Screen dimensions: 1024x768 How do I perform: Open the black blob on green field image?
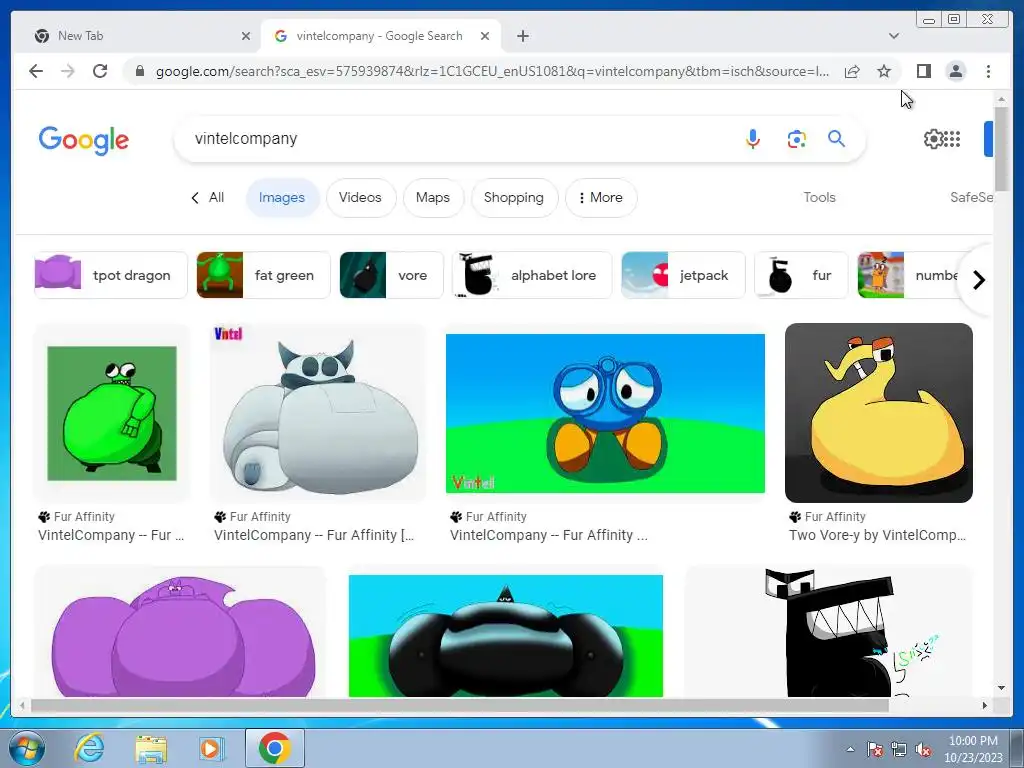[505, 635]
